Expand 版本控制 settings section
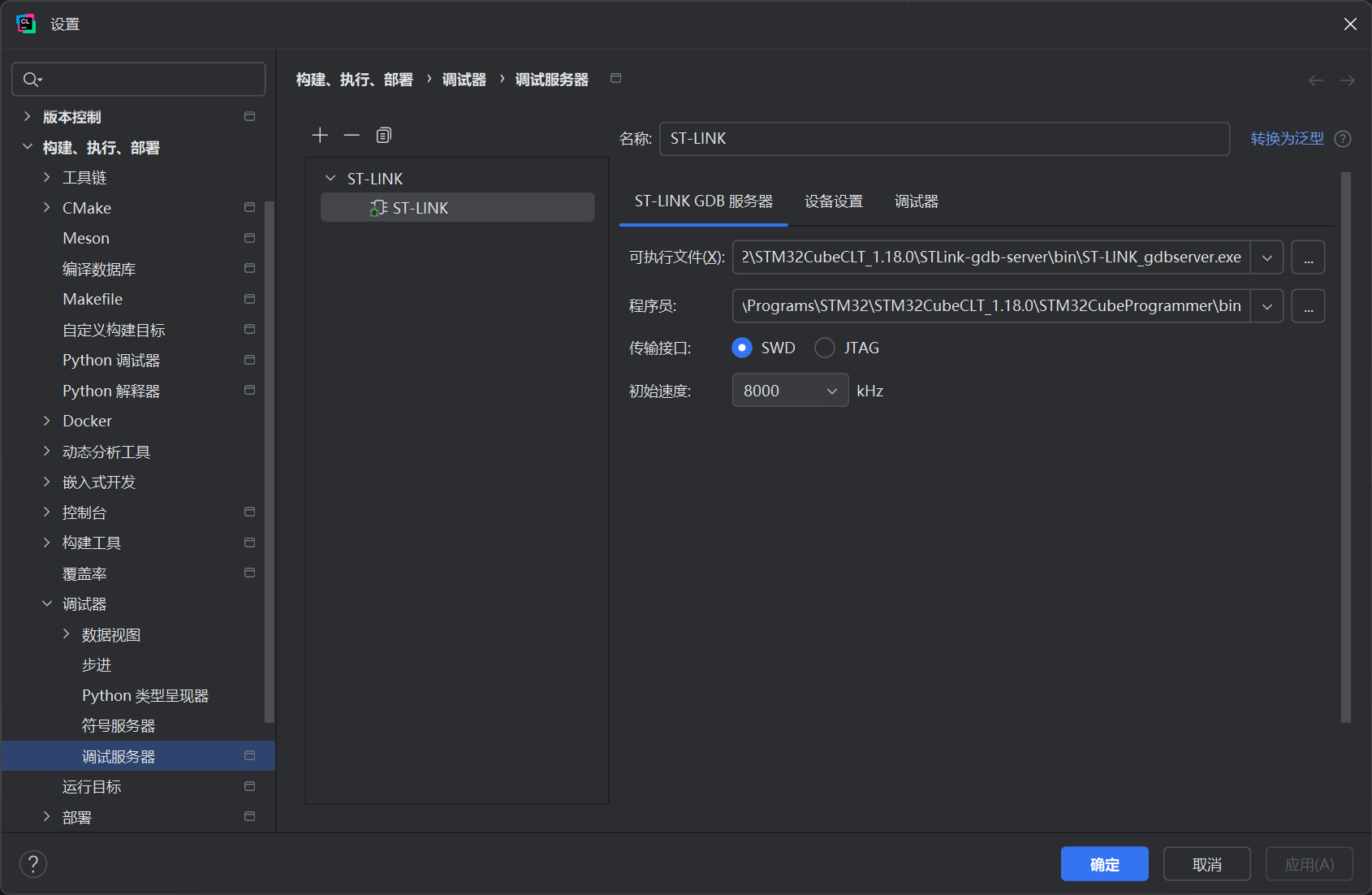The width and height of the screenshot is (1372, 895). (28, 116)
